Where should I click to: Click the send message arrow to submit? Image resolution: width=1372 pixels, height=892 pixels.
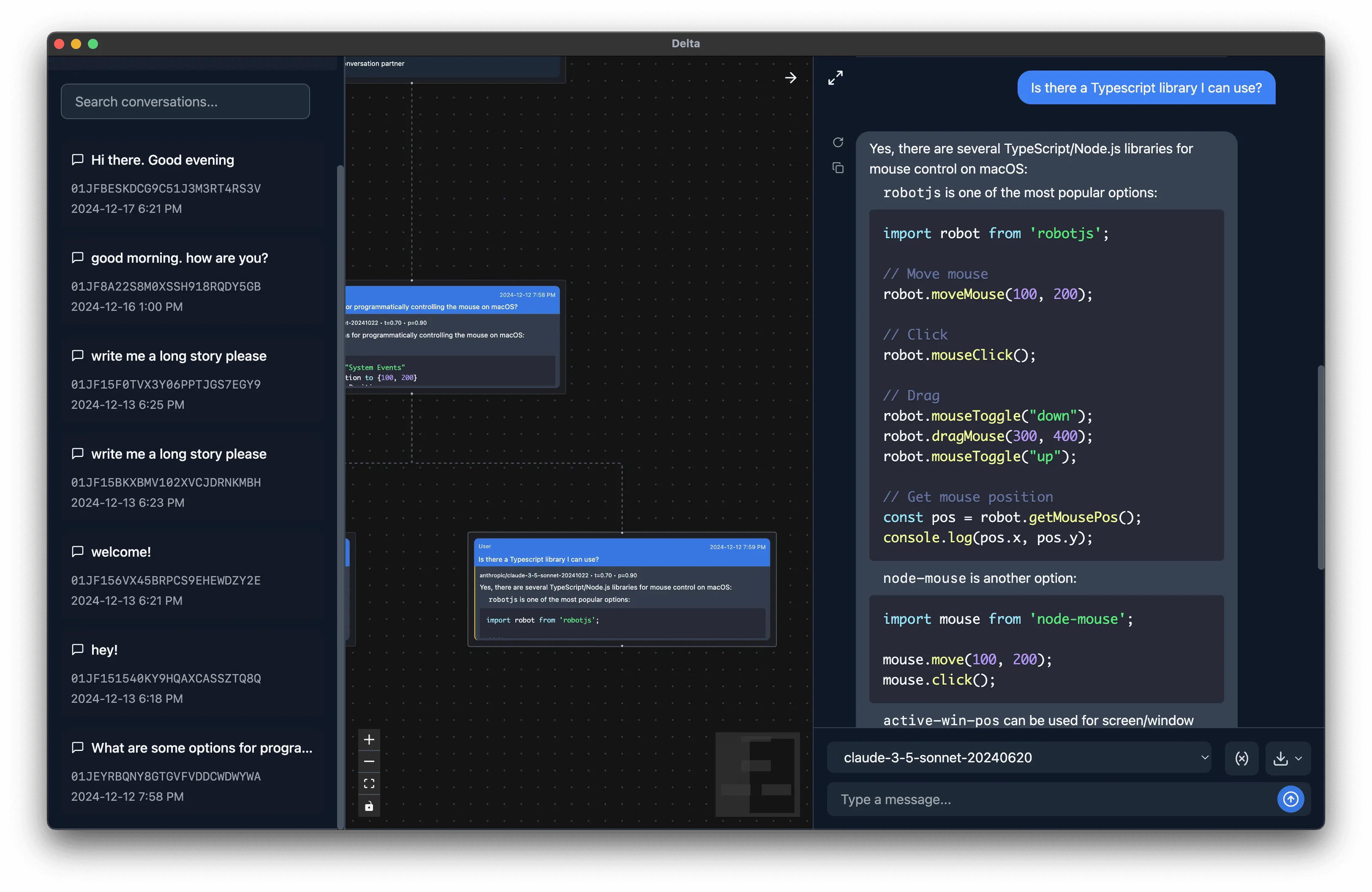point(1291,799)
